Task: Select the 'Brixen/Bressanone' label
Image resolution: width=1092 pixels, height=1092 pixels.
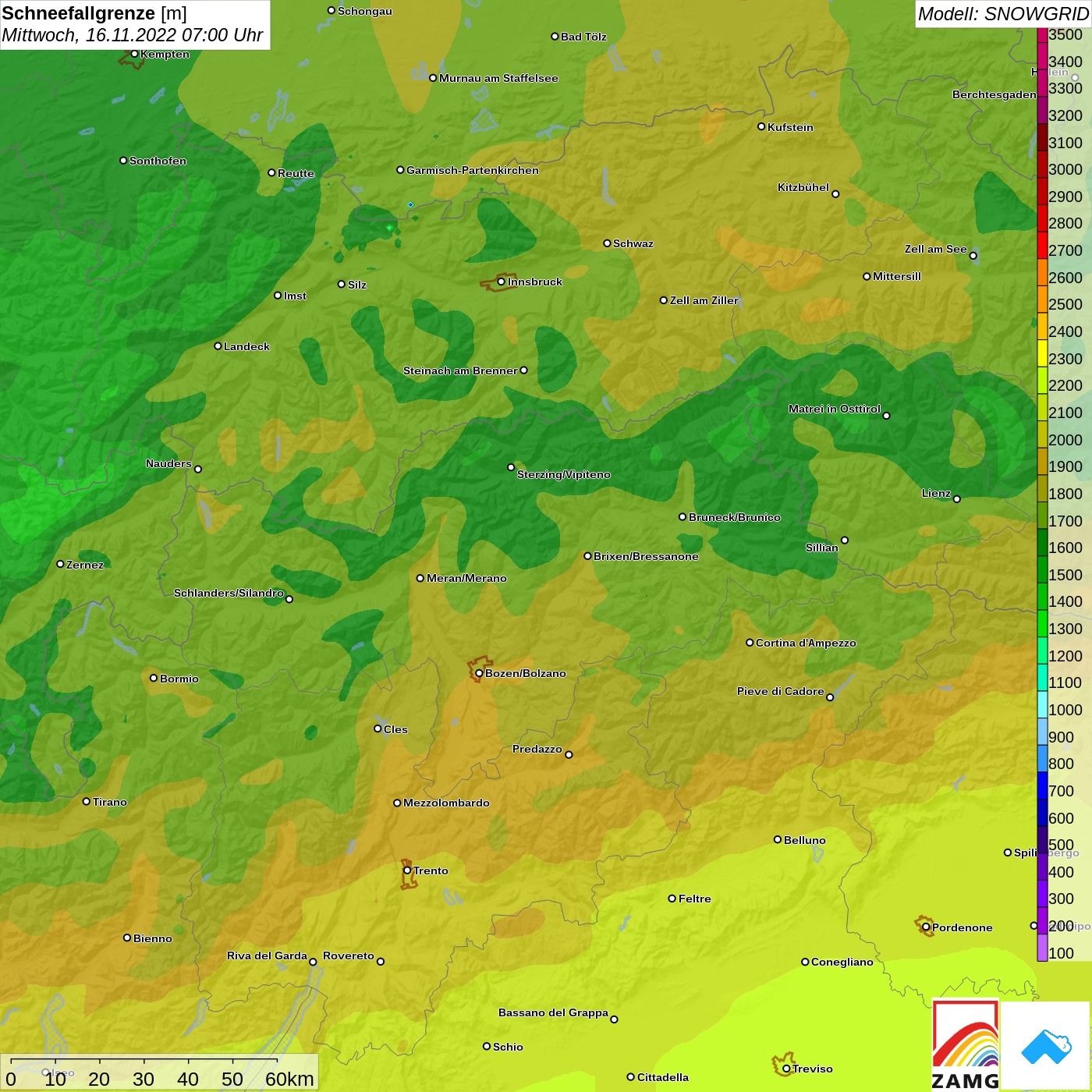Action: coord(646,556)
